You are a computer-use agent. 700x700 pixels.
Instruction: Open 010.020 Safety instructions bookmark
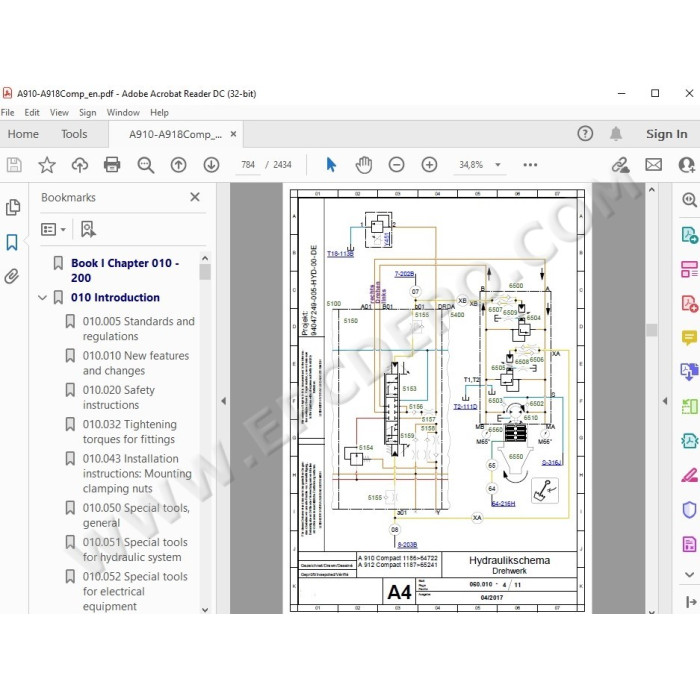pyautogui.click(x=119, y=397)
